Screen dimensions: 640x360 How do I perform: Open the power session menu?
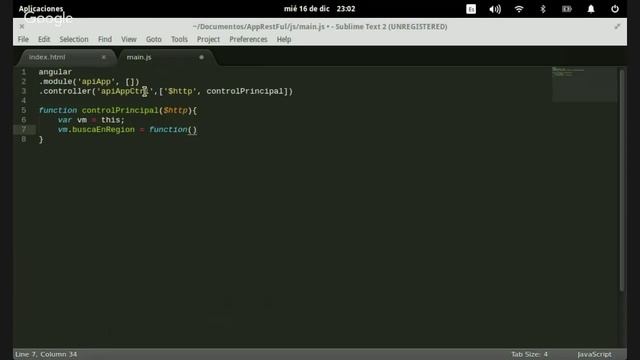coord(615,9)
